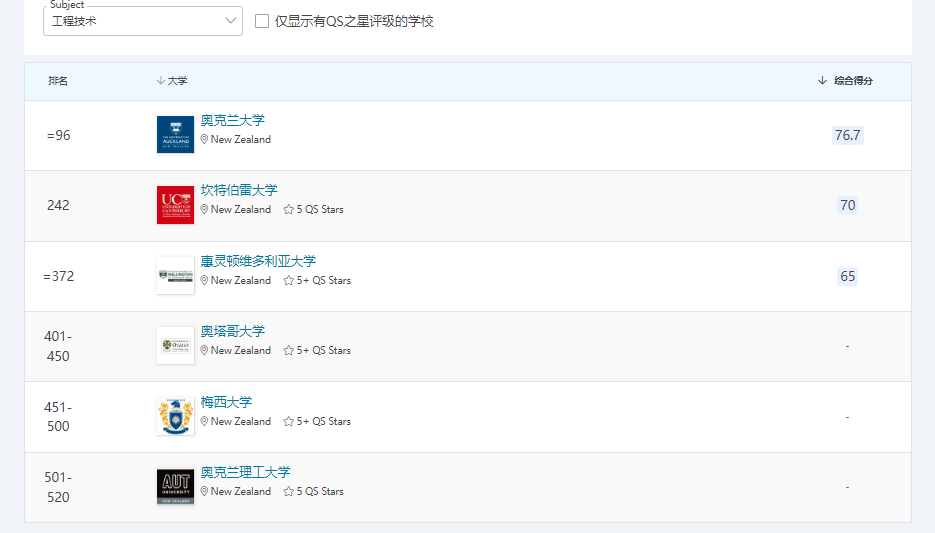Viewport: 935px width, 533px height.
Task: Click New Zealand location under 奥克兰理工大学
Action: [236, 491]
